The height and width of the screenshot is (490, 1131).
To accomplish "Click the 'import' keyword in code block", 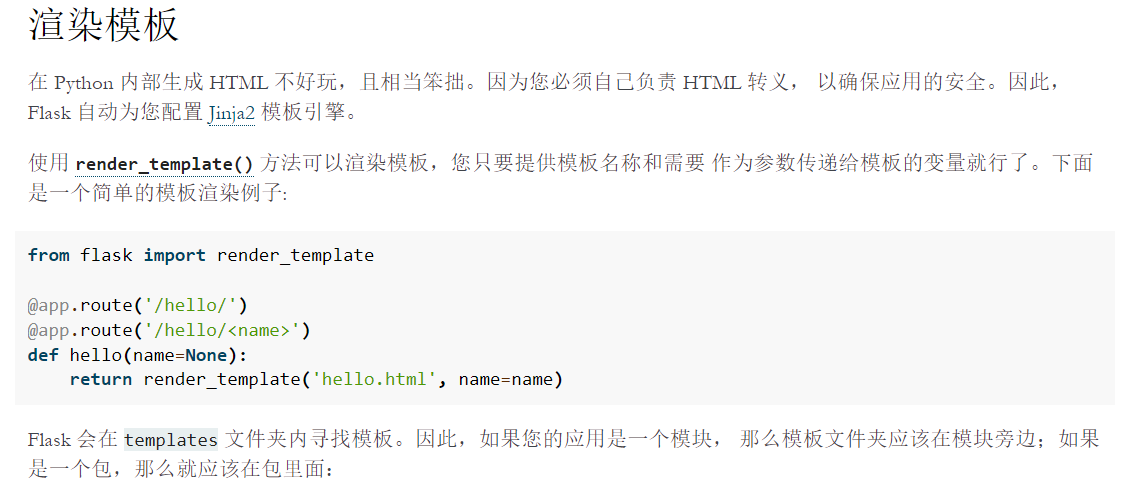I will (x=175, y=255).
